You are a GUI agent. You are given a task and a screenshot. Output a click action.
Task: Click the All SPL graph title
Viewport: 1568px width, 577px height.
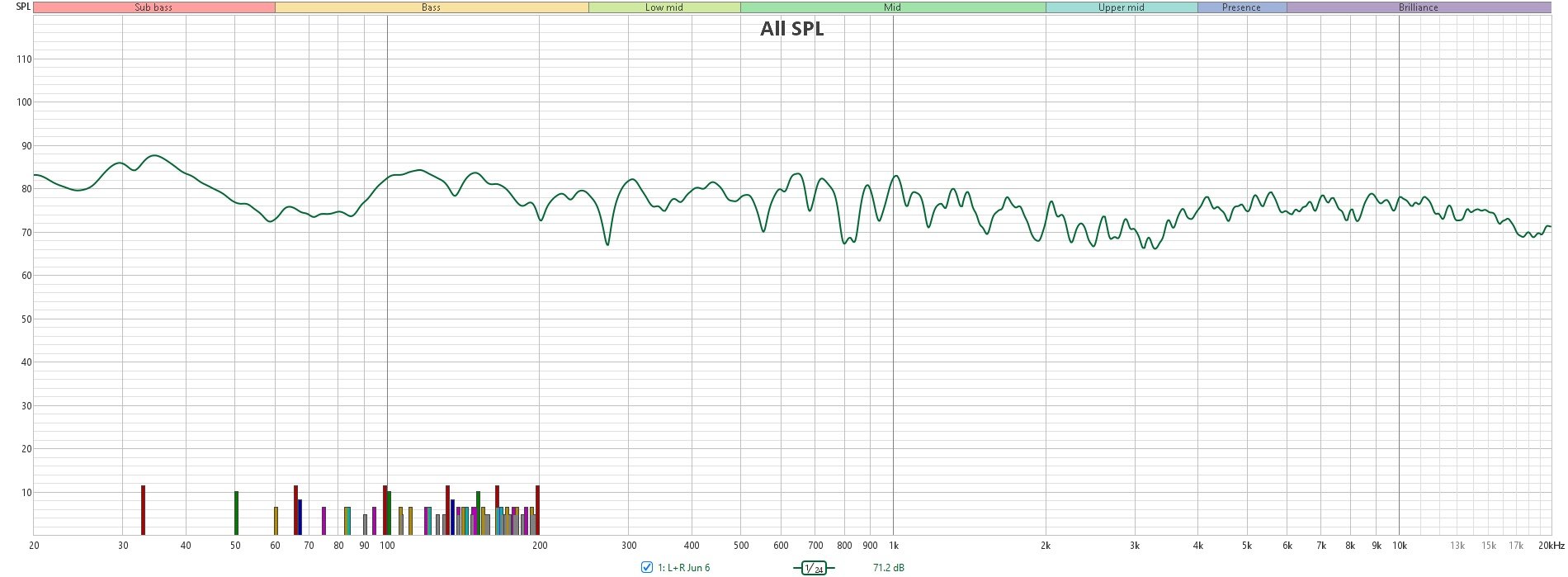point(791,29)
